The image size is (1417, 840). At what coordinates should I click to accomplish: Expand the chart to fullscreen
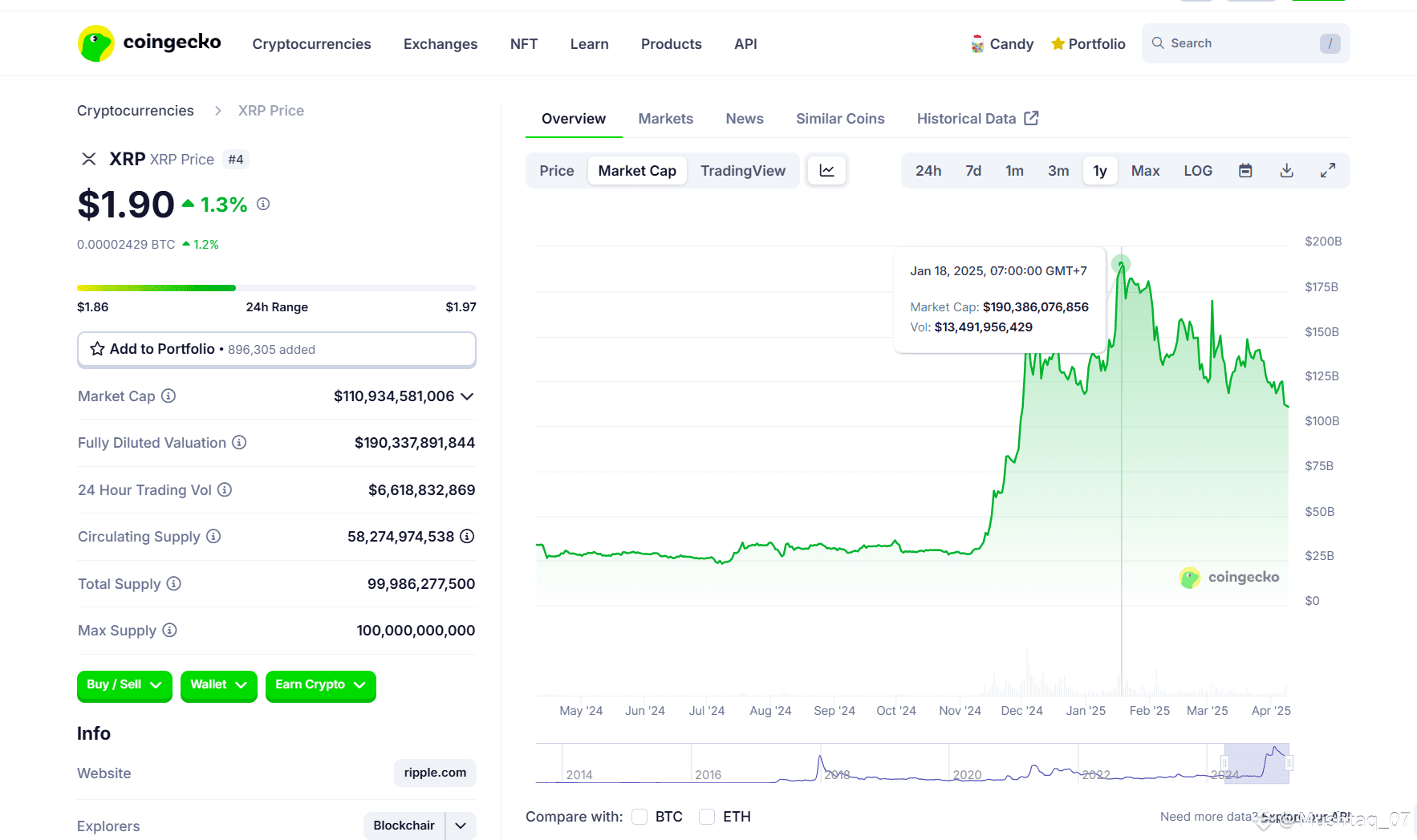tap(1328, 171)
